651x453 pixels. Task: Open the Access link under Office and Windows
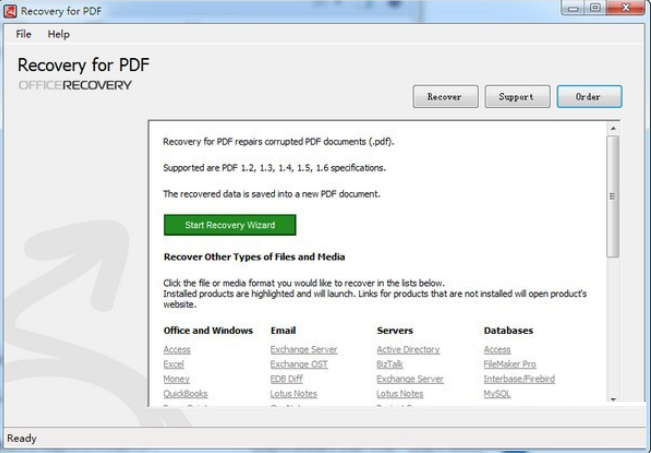click(x=177, y=350)
